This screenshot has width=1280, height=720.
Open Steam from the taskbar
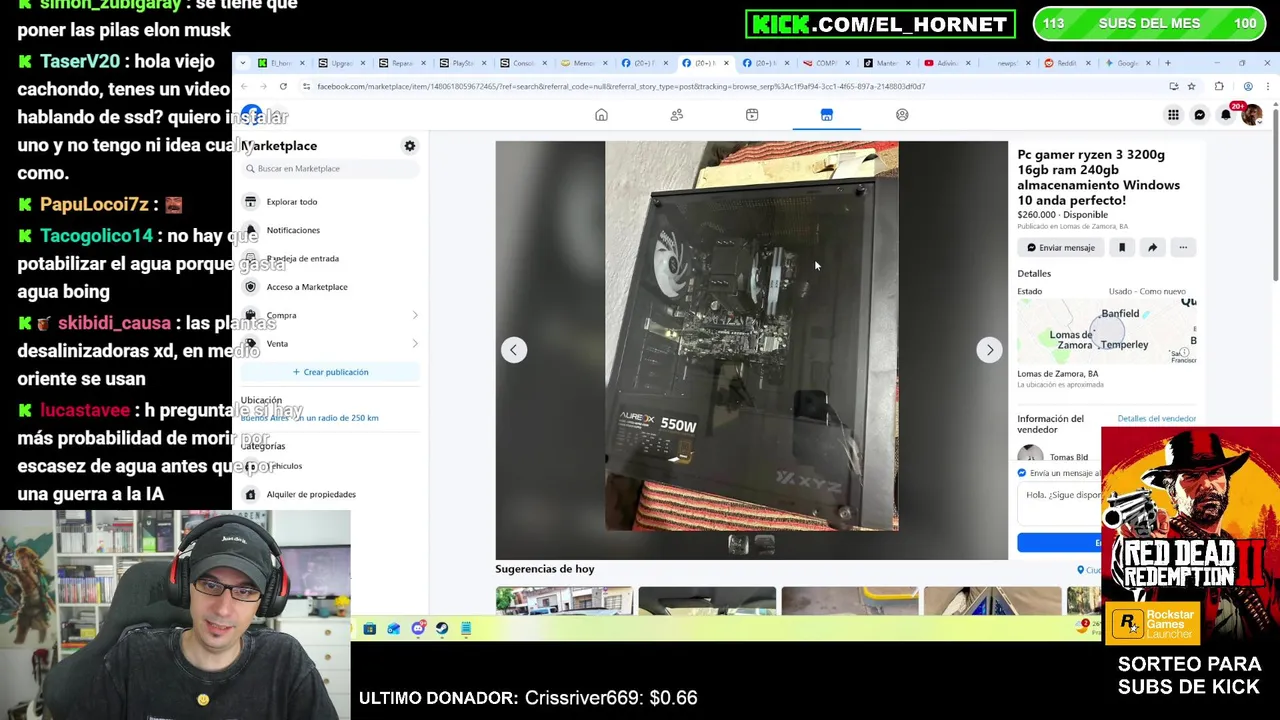tap(442, 629)
